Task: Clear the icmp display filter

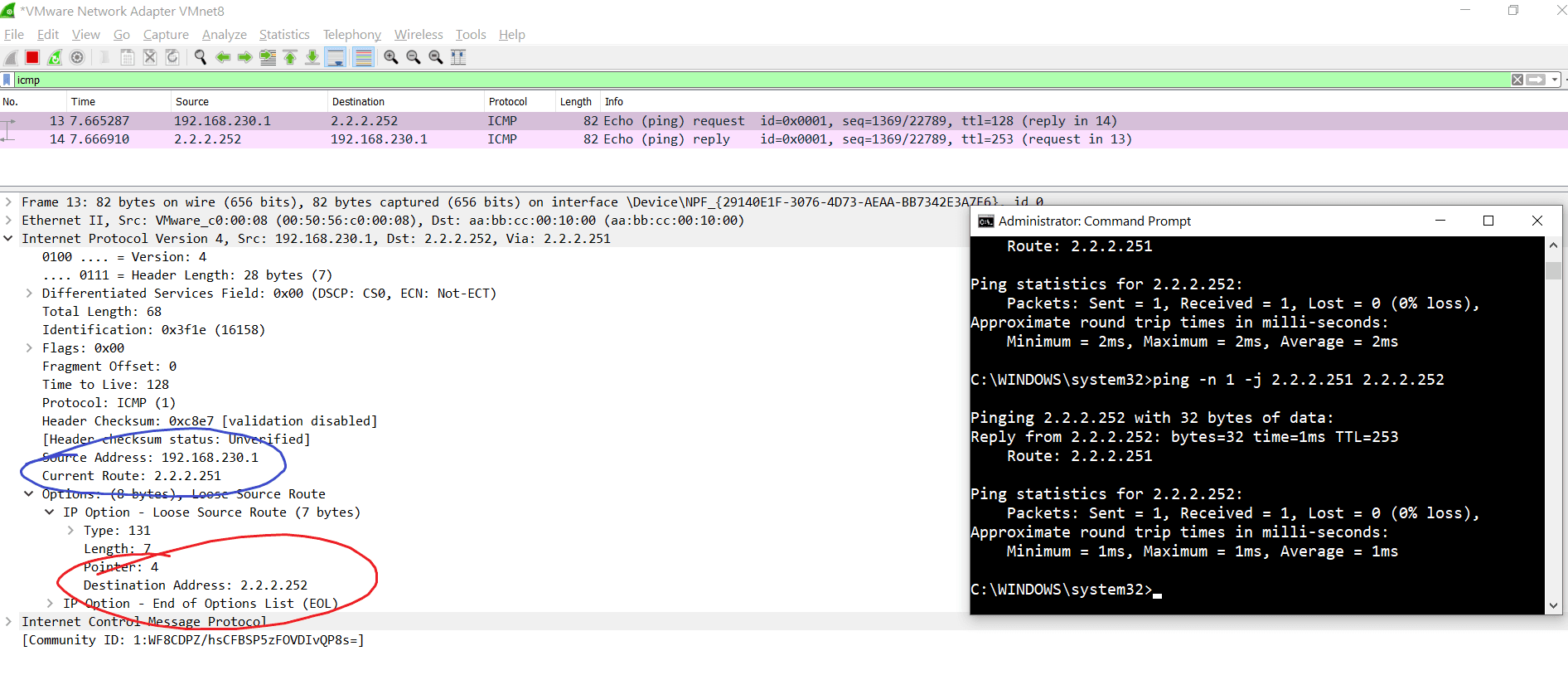Action: coord(1517,80)
